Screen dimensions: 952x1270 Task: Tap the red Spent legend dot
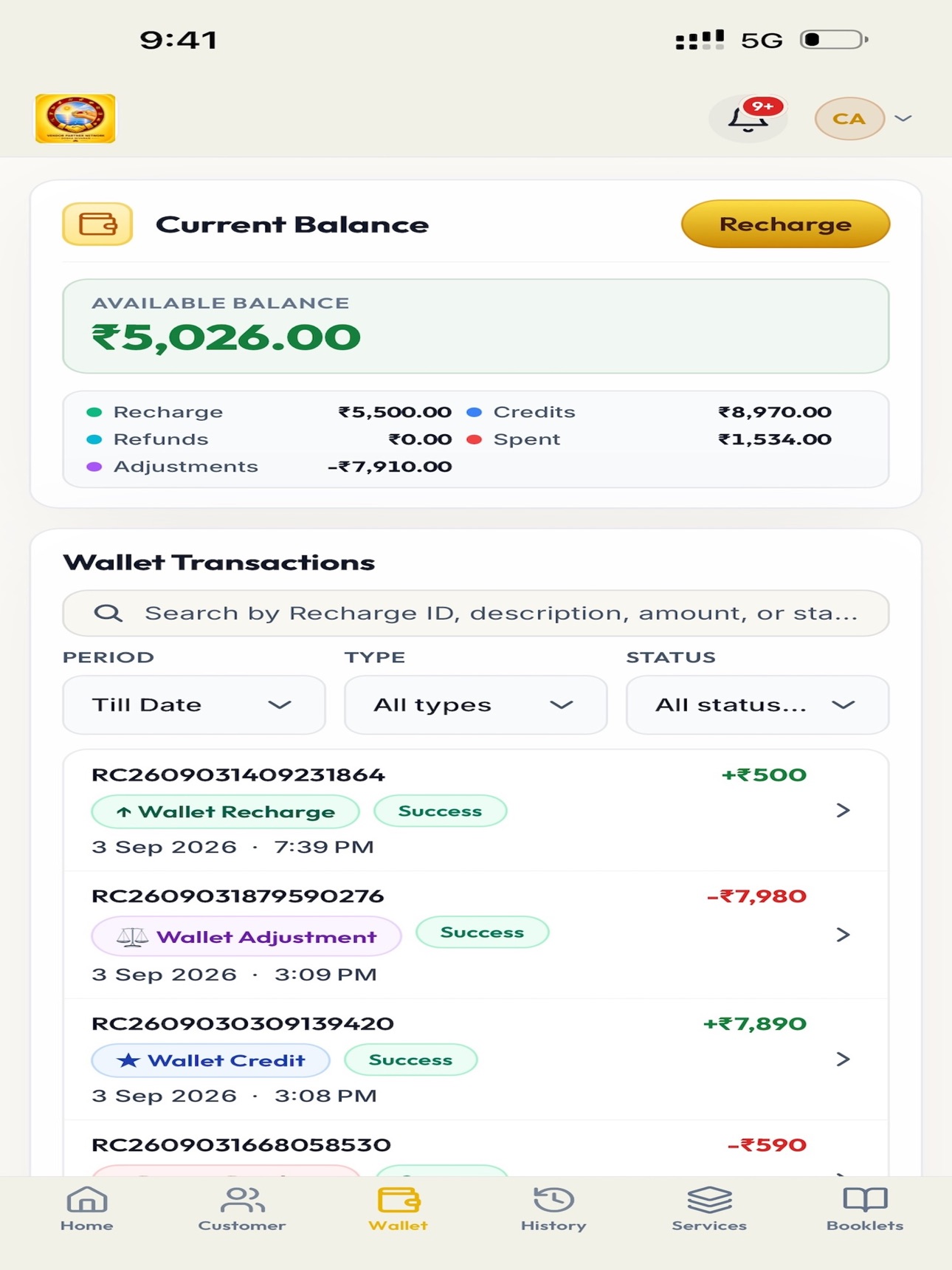[x=475, y=439]
